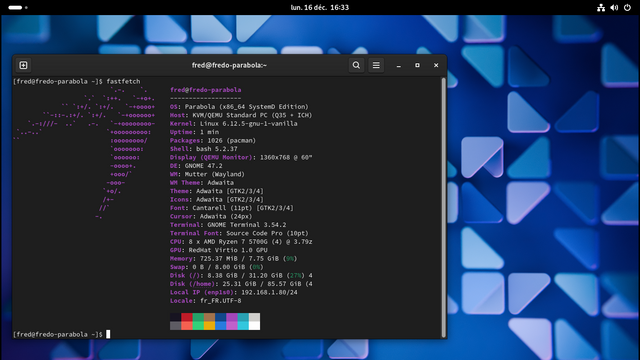640x360 pixels.
Task: Click the WM Theme line 'Adwaita'
Action: pyautogui.click(x=220, y=182)
